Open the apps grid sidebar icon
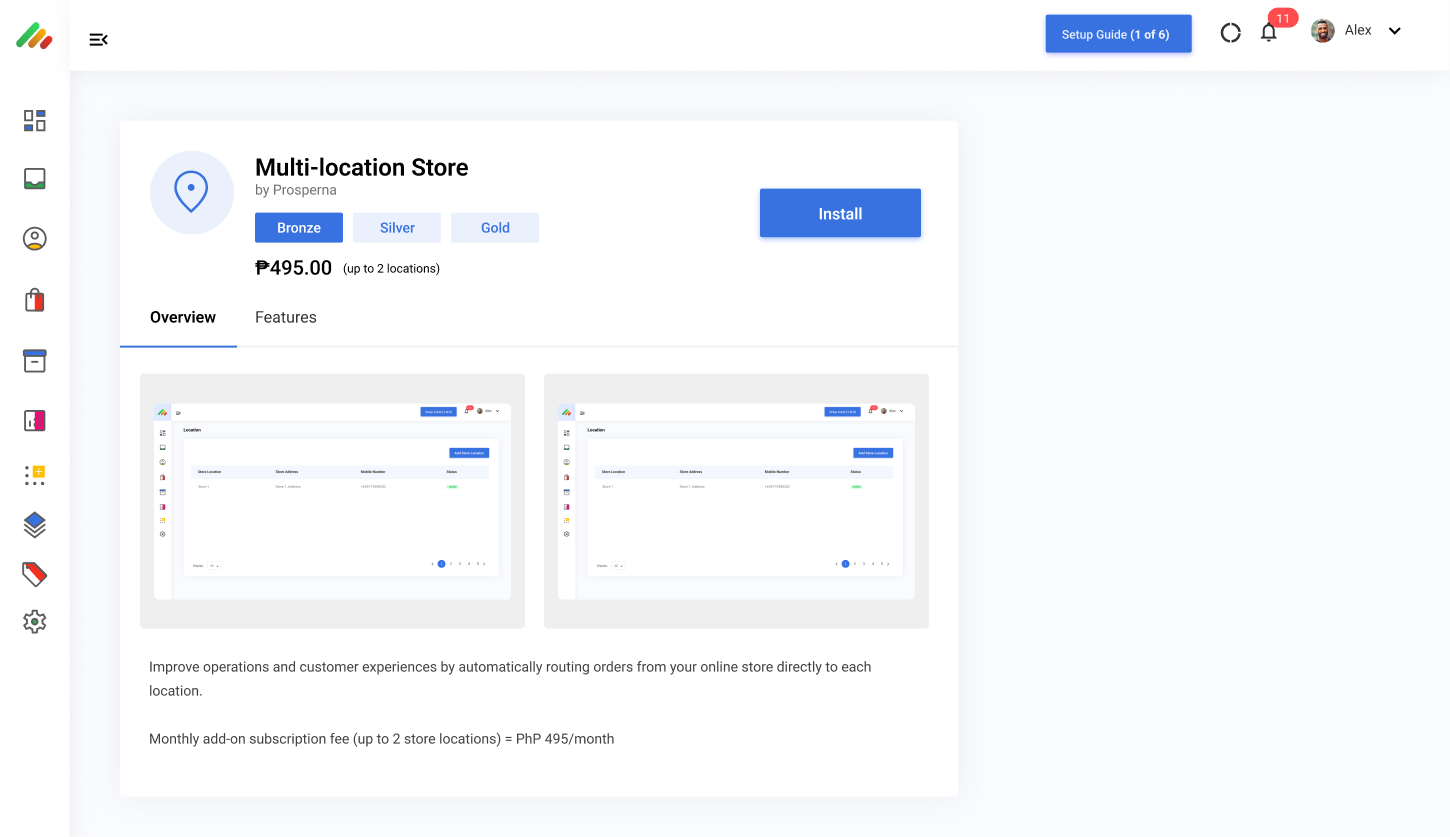 pyautogui.click(x=35, y=475)
